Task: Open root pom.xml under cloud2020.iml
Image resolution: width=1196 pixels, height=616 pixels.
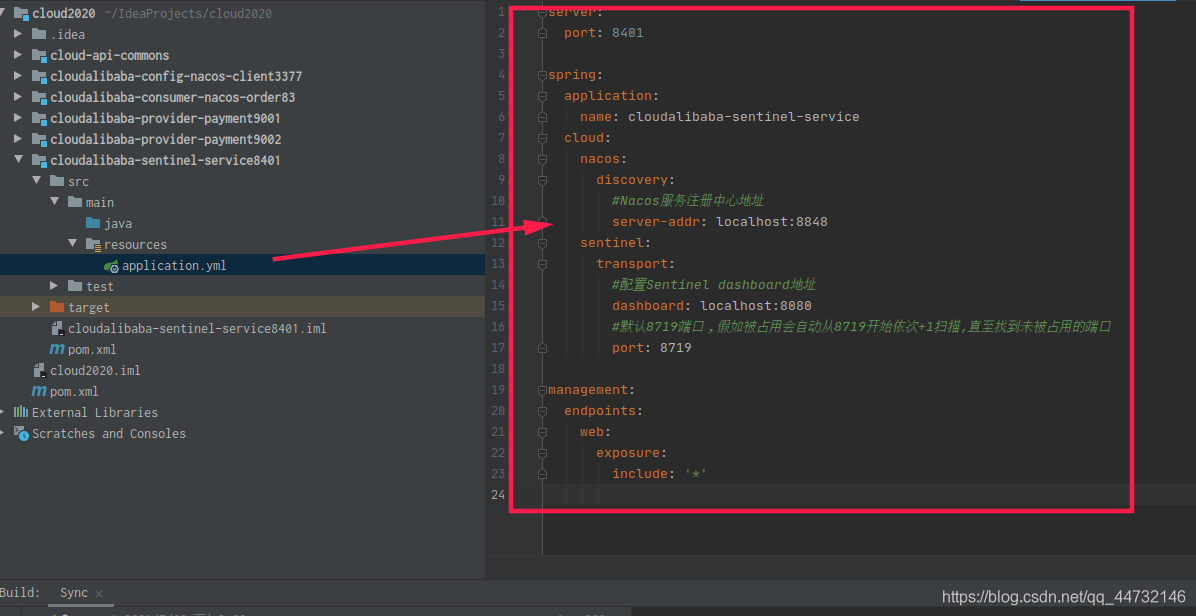Action: point(74,391)
